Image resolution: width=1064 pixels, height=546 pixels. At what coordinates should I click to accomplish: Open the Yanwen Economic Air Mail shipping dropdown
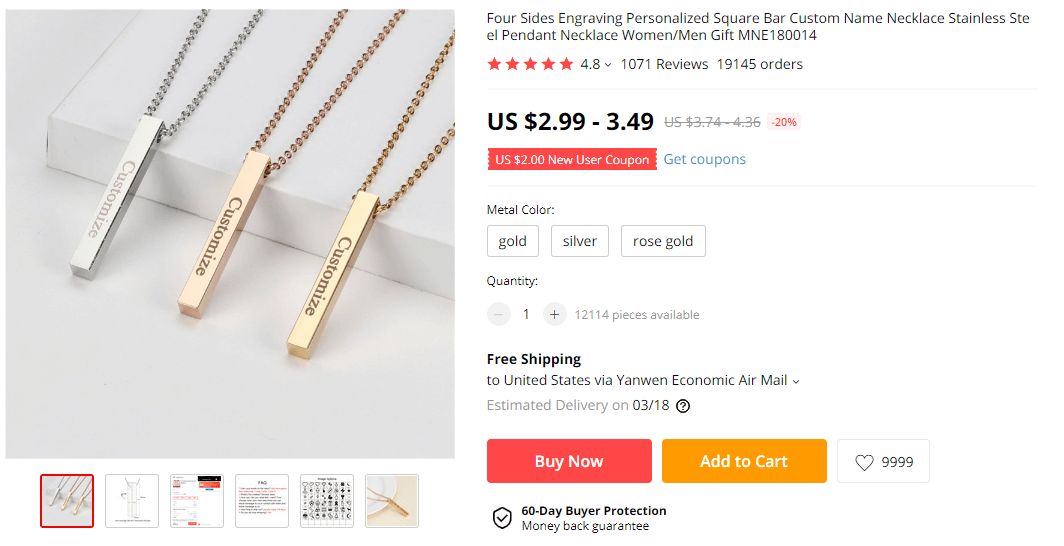tap(796, 381)
